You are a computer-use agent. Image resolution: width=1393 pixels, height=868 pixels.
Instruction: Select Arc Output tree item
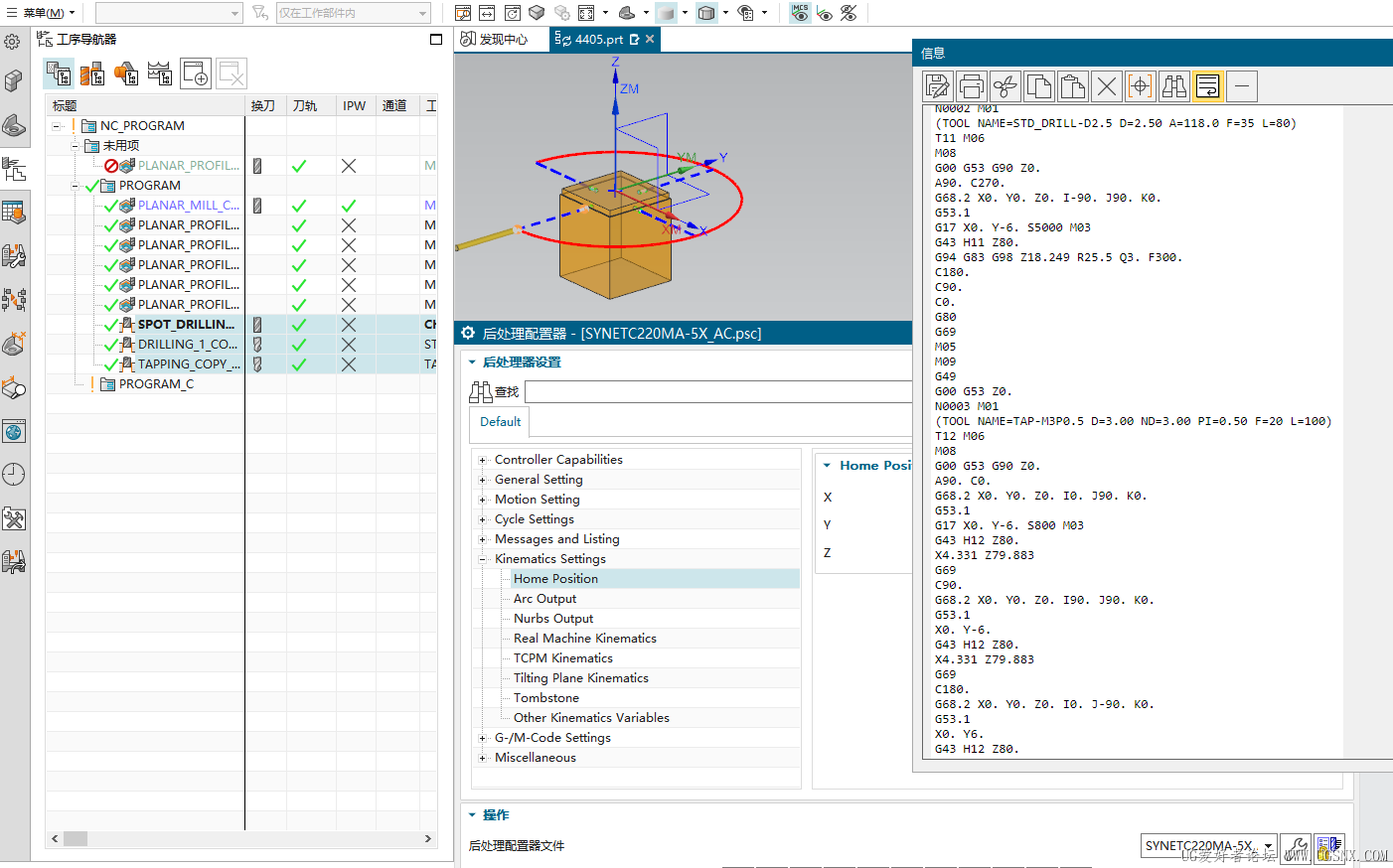tap(544, 599)
